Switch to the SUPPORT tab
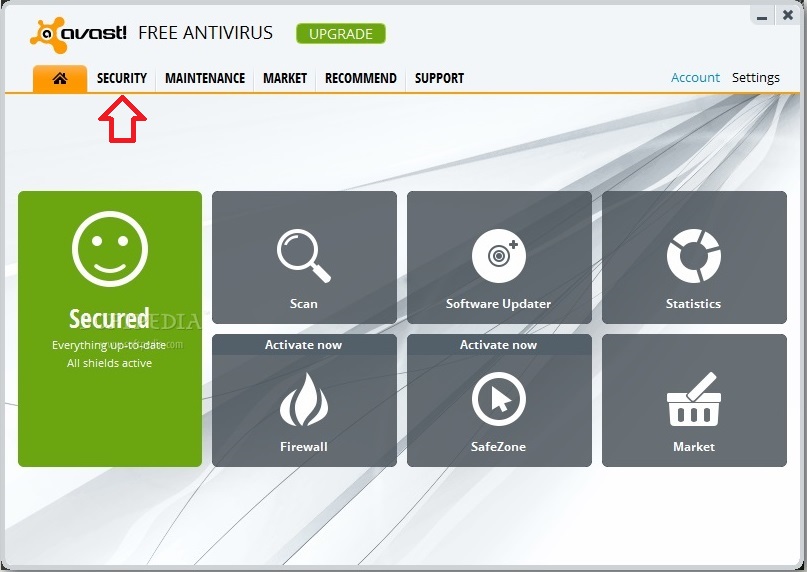807x572 pixels. click(439, 78)
